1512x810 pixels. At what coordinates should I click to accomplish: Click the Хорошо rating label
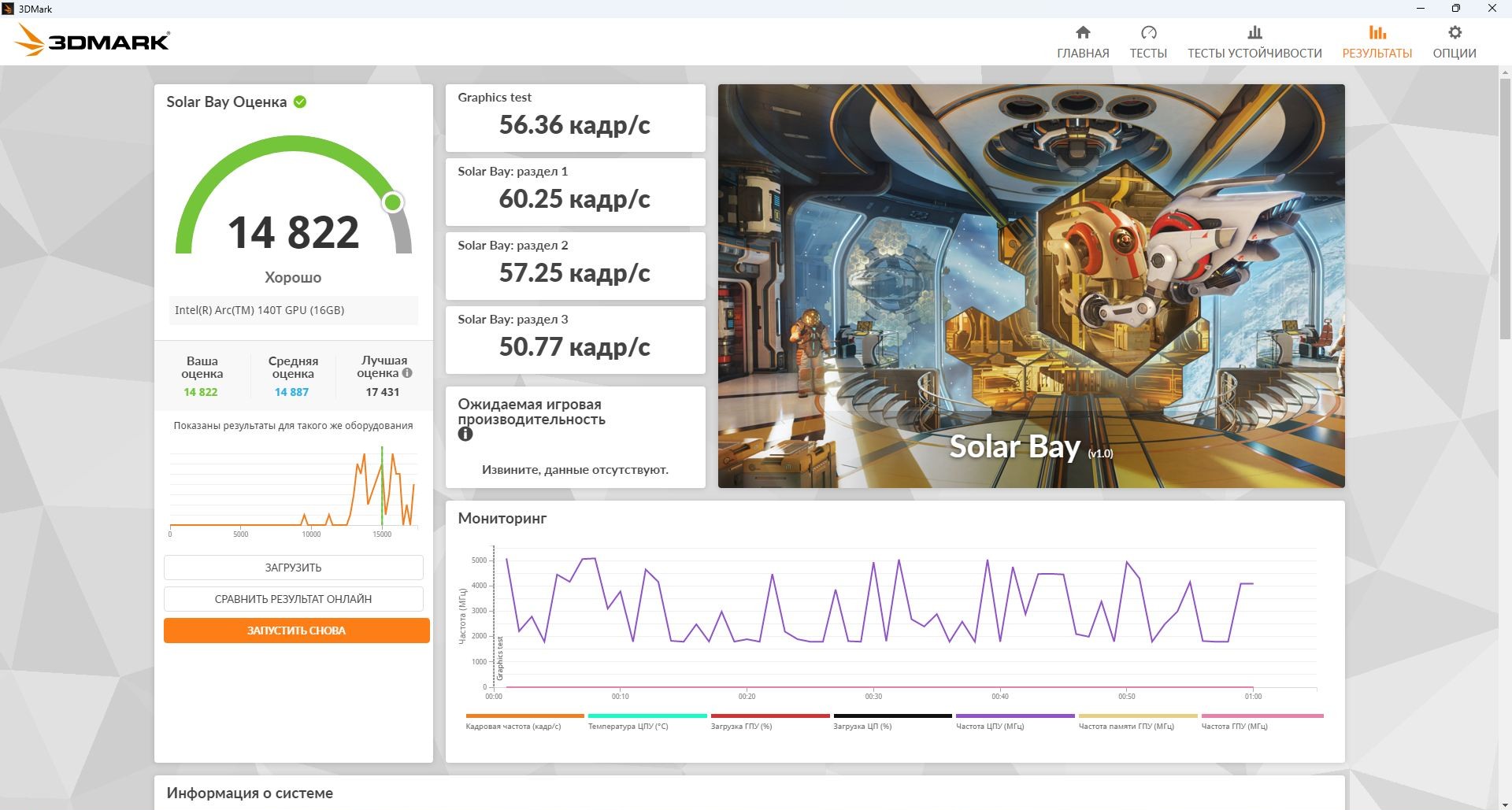coord(293,277)
